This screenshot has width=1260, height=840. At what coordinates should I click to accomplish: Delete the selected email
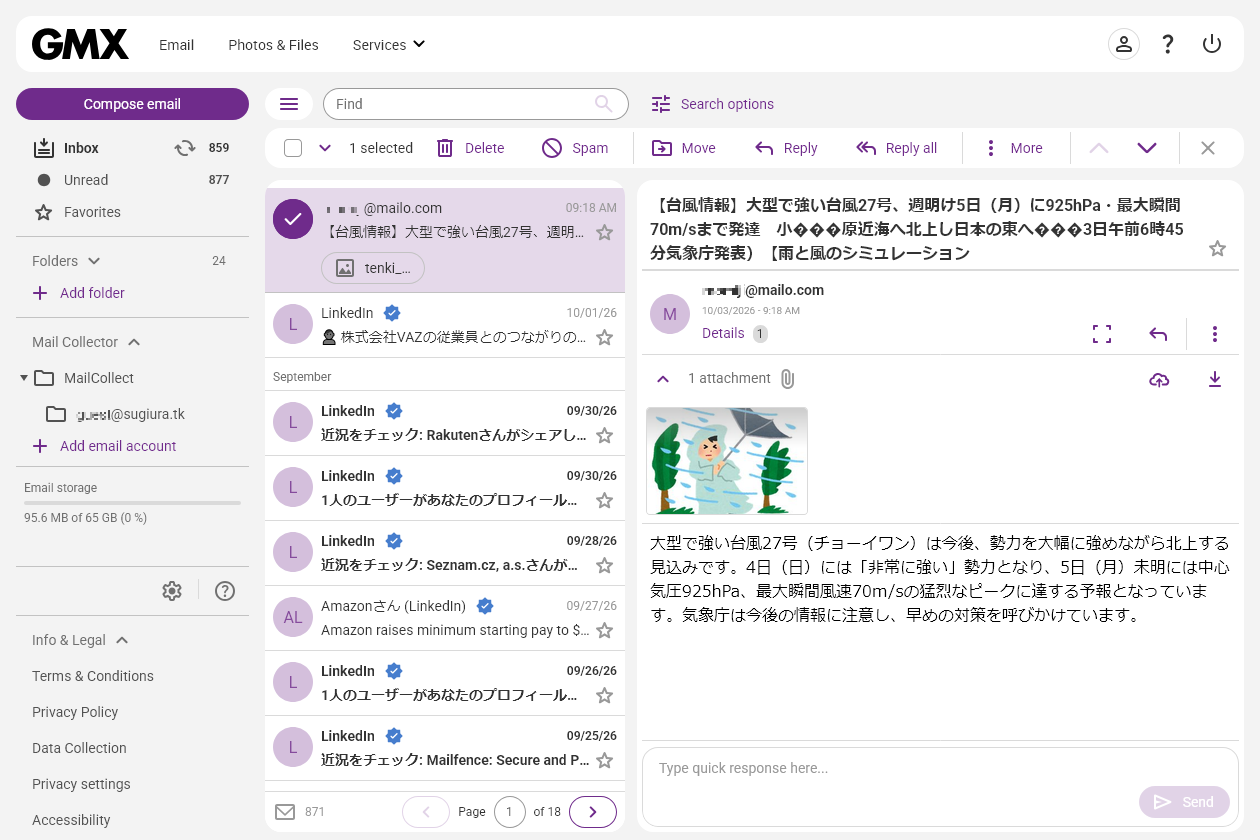(x=470, y=148)
